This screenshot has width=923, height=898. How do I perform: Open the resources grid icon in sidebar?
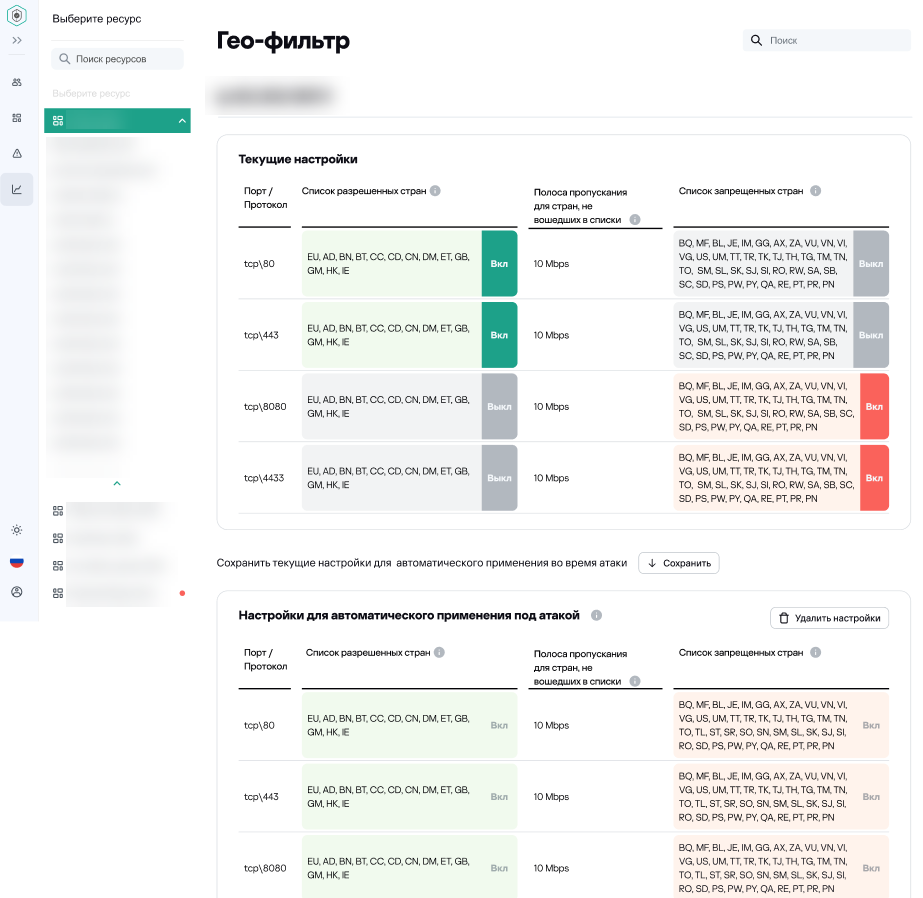tap(17, 117)
